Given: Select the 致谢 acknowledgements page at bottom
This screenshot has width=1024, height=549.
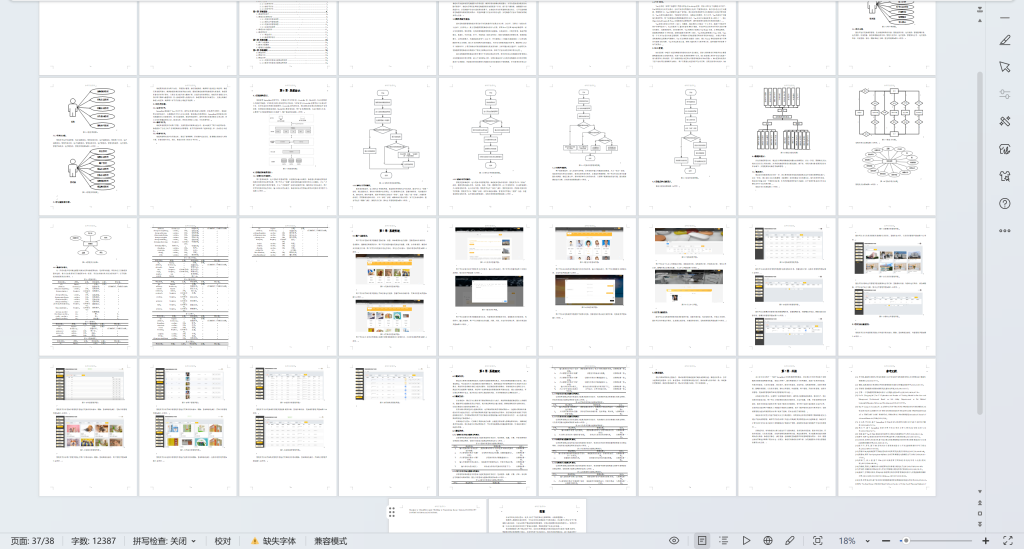Looking at the screenshot, I should click(x=537, y=516).
